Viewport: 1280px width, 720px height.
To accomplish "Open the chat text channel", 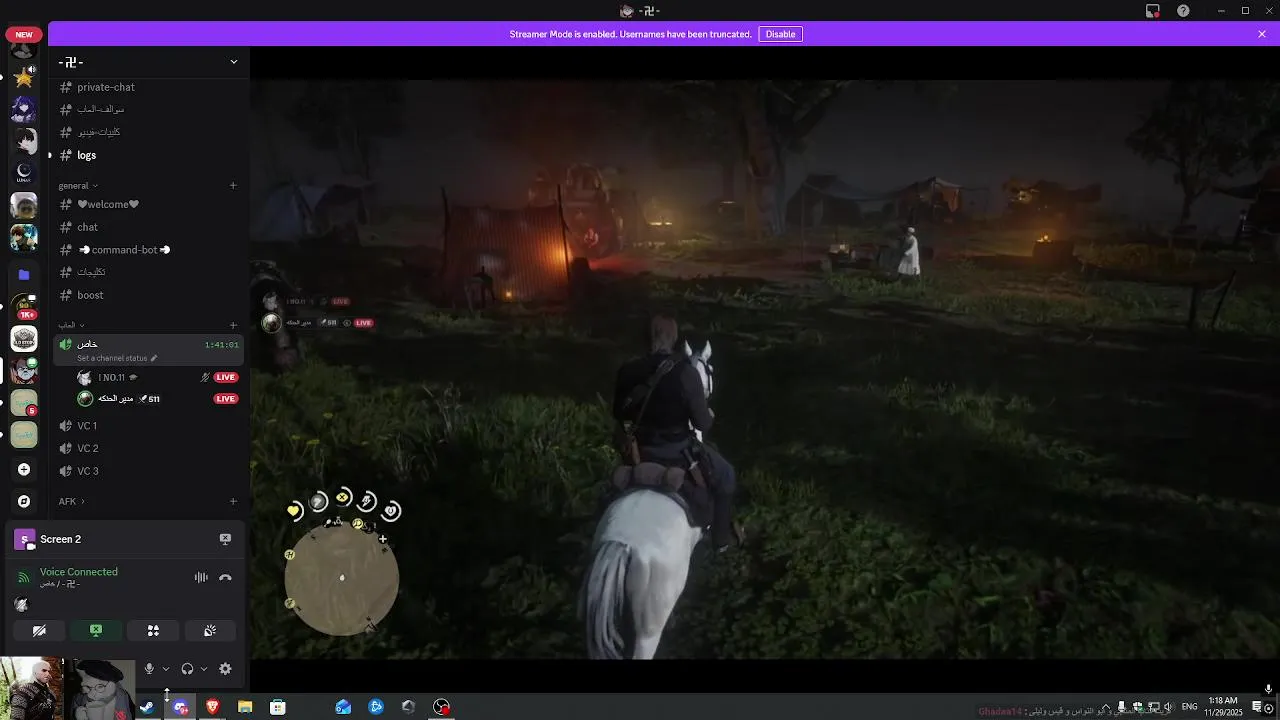I will coord(148,227).
